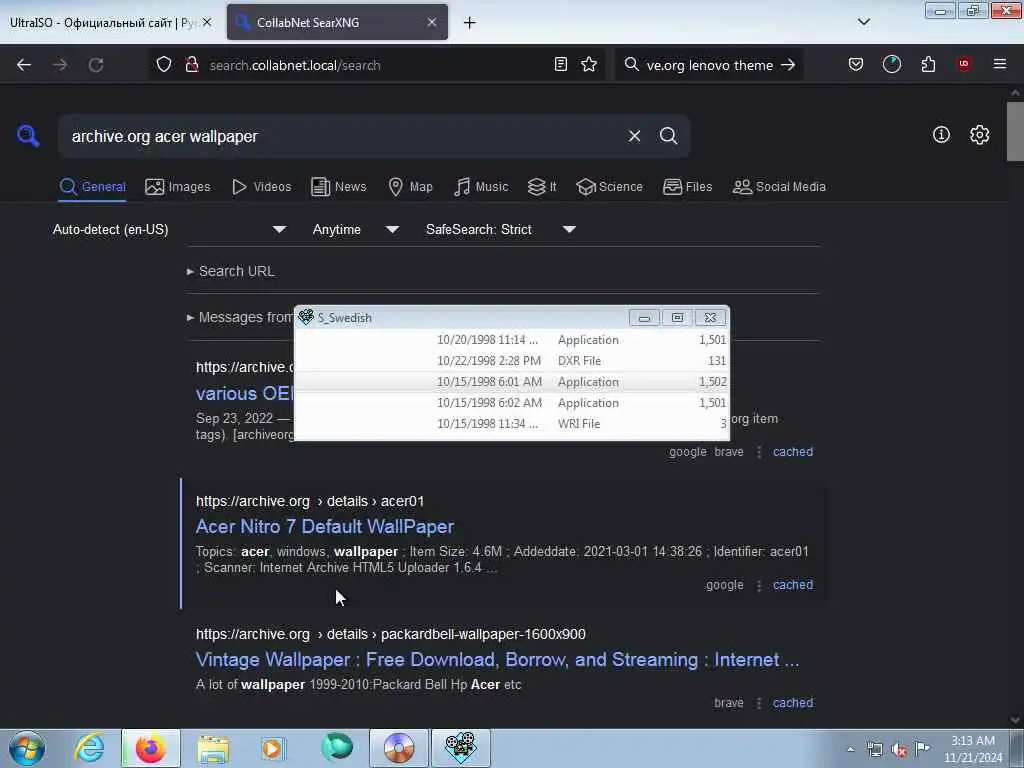This screenshot has width=1024, height=768.
Task: Open the Pocket save icon
Action: coord(856,64)
